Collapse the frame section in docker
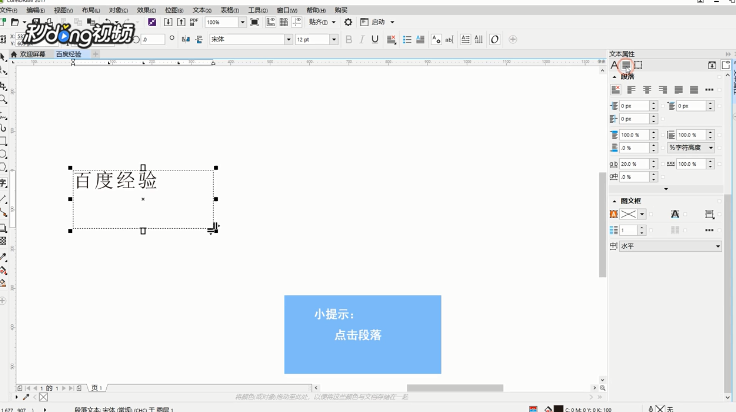Viewport: 736px width, 412px height. tap(614, 201)
